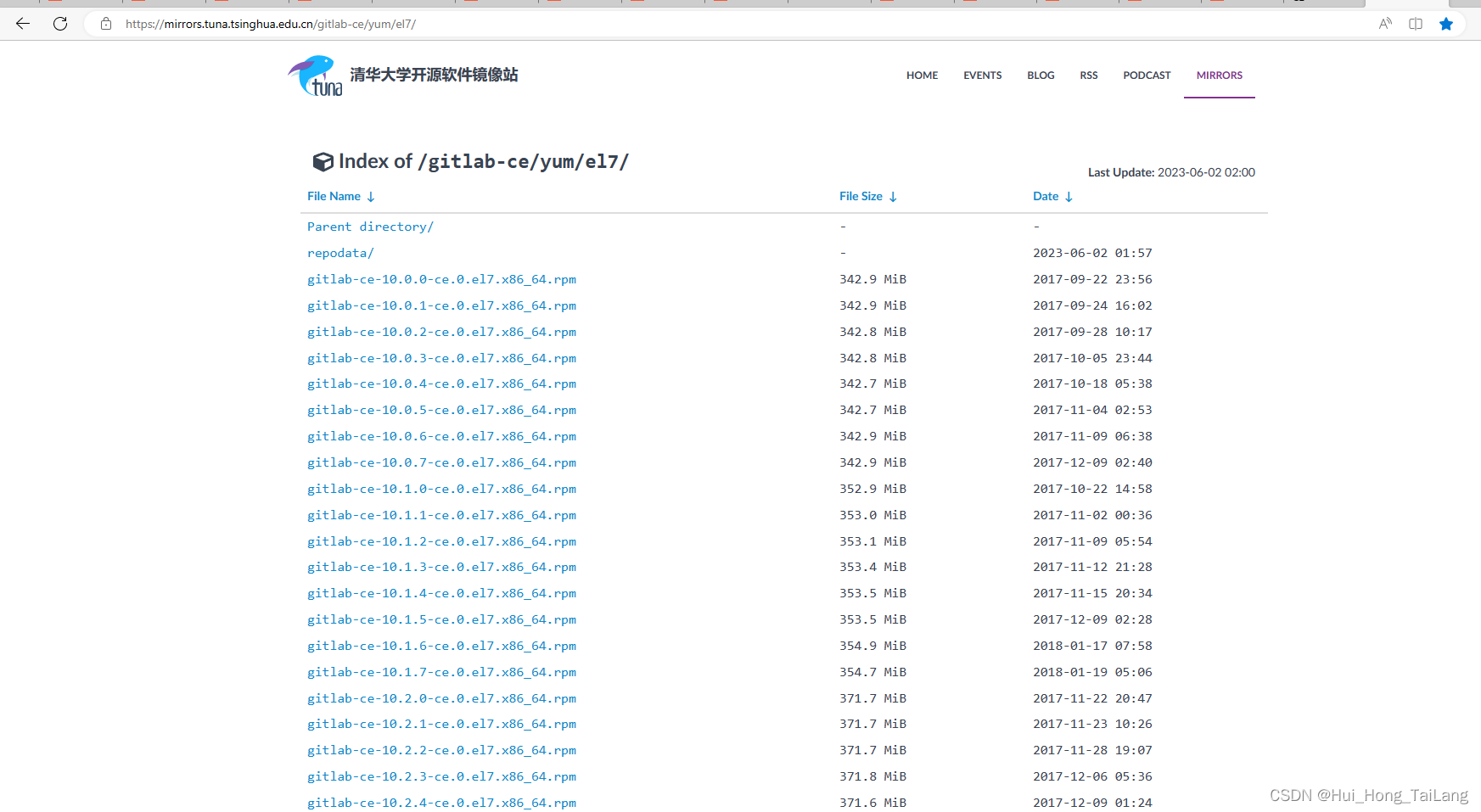
Task: Select the 354.9 MiB size value
Action: pyautogui.click(x=872, y=646)
